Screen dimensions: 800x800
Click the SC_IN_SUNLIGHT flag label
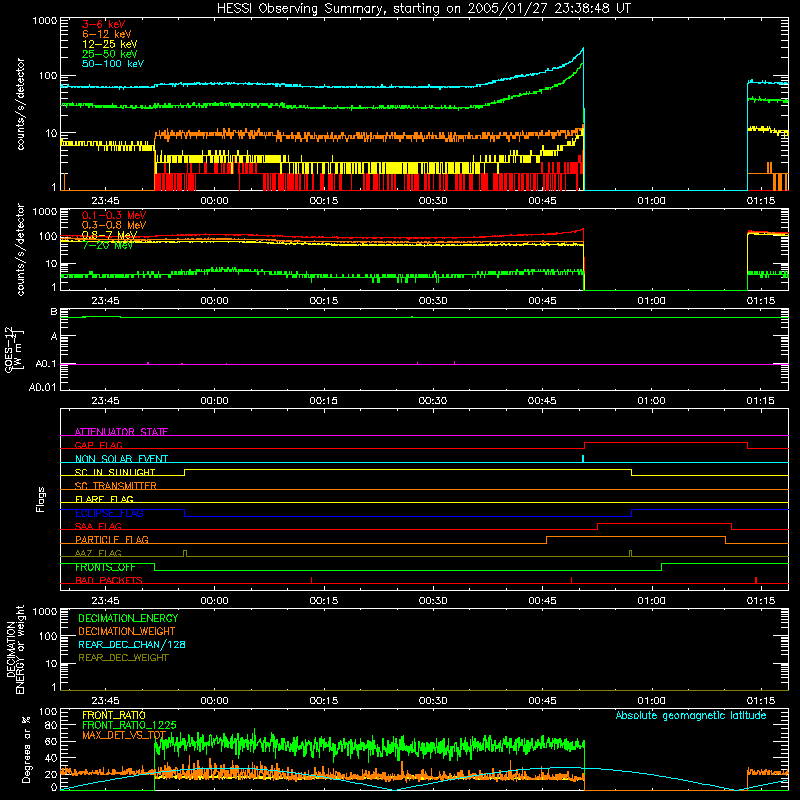(115, 472)
